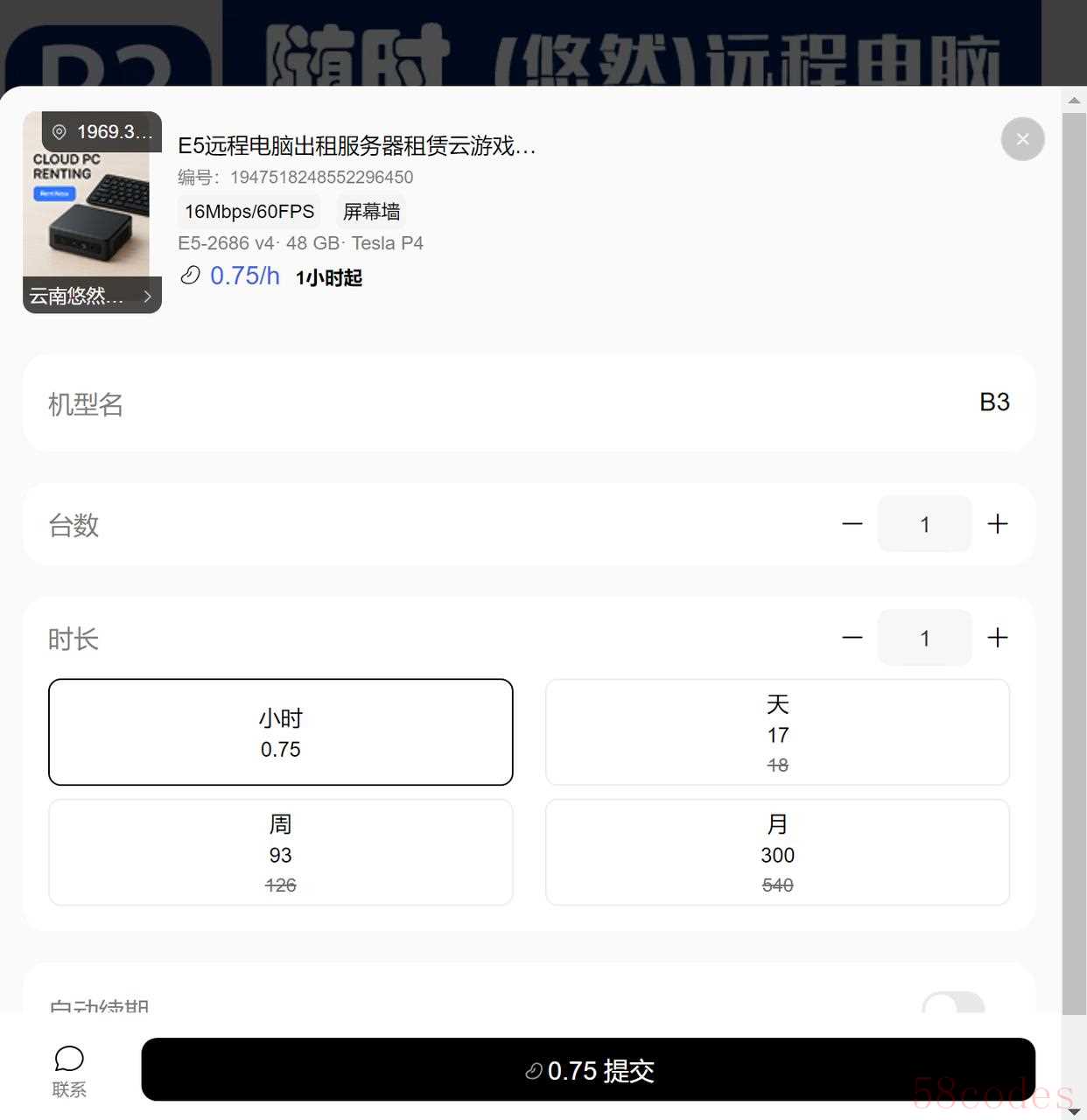This screenshot has width=1087, height=1120.
Task: Click the 屏幕墙 tag
Action: (x=372, y=212)
